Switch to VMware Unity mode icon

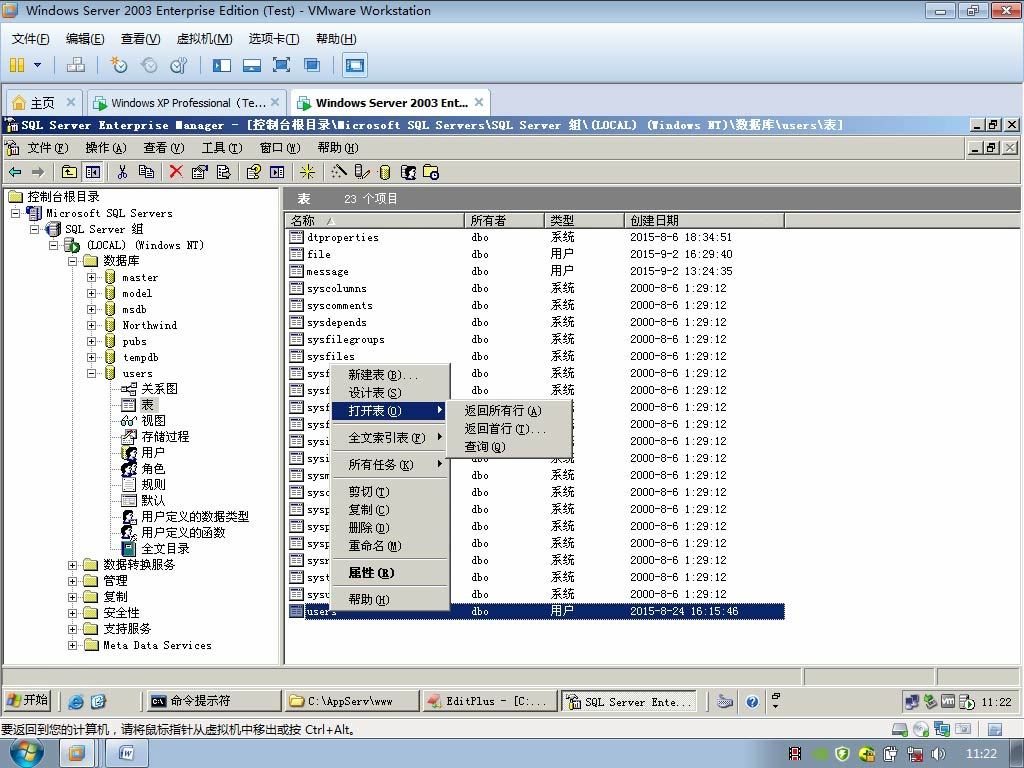point(312,65)
